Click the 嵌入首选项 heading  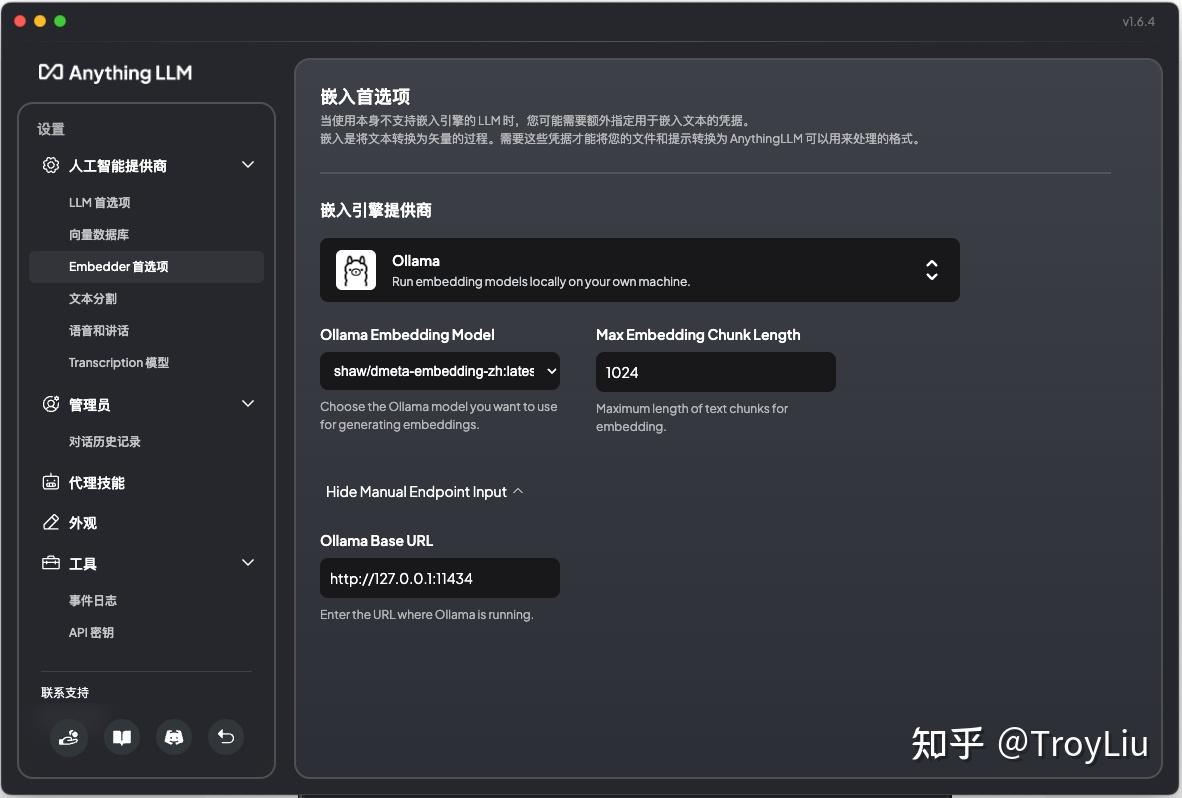(x=366, y=96)
